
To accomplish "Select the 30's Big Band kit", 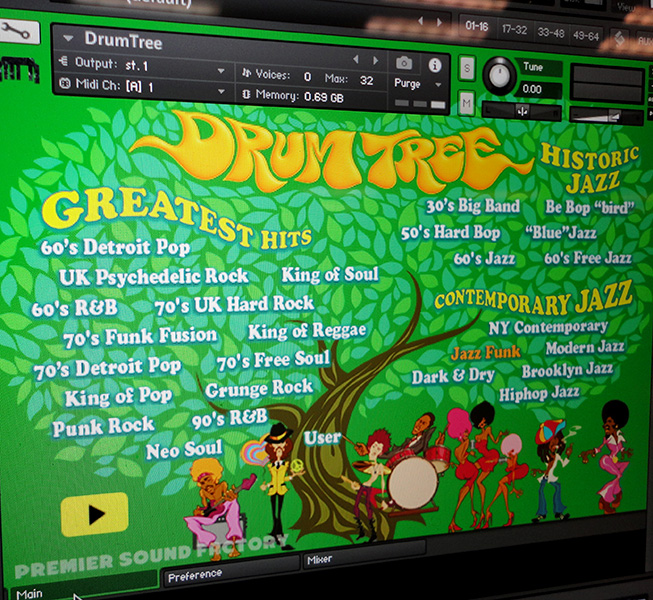I will (473, 206).
